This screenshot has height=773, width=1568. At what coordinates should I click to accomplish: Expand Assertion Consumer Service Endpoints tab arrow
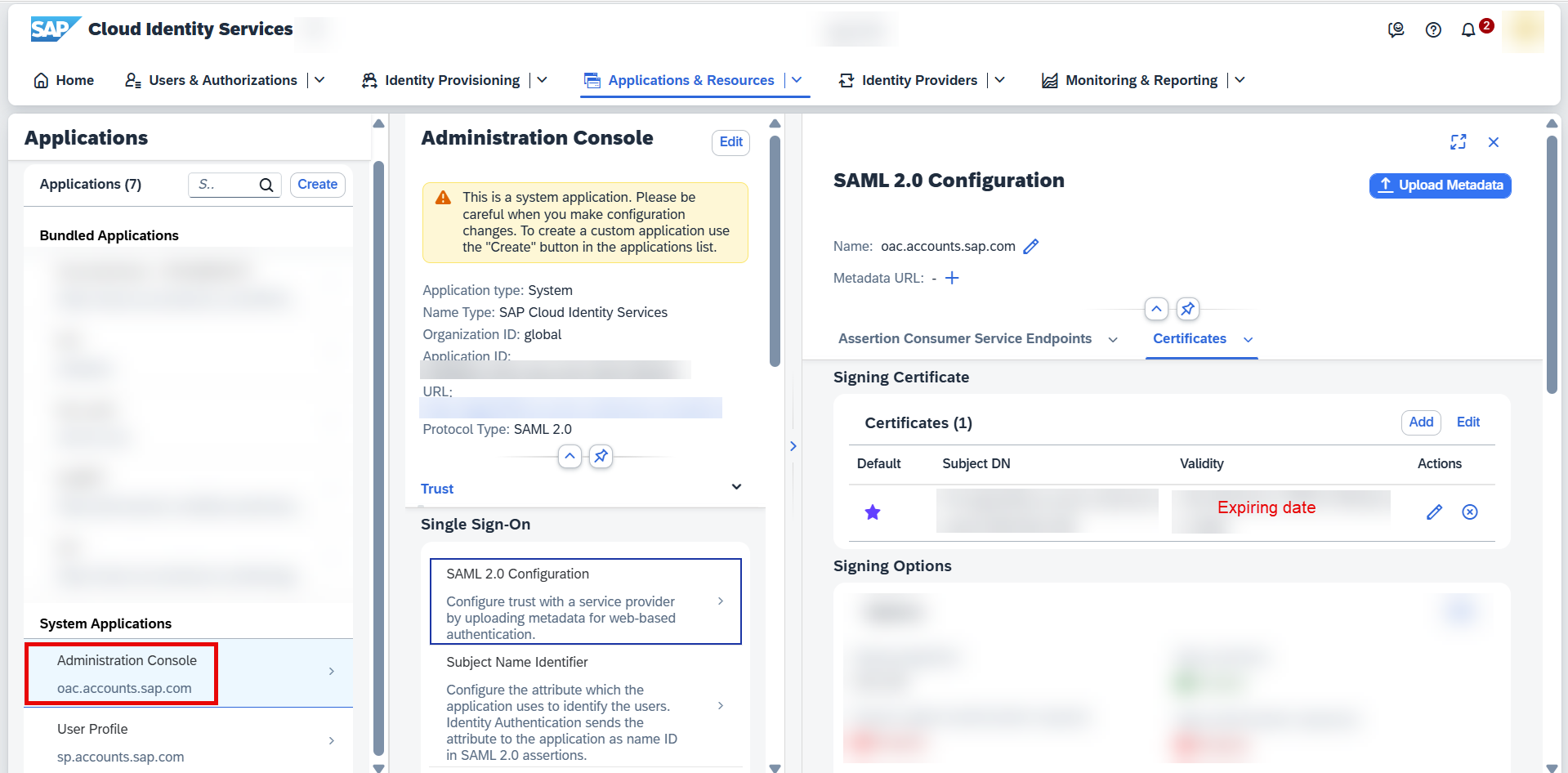click(x=1113, y=339)
